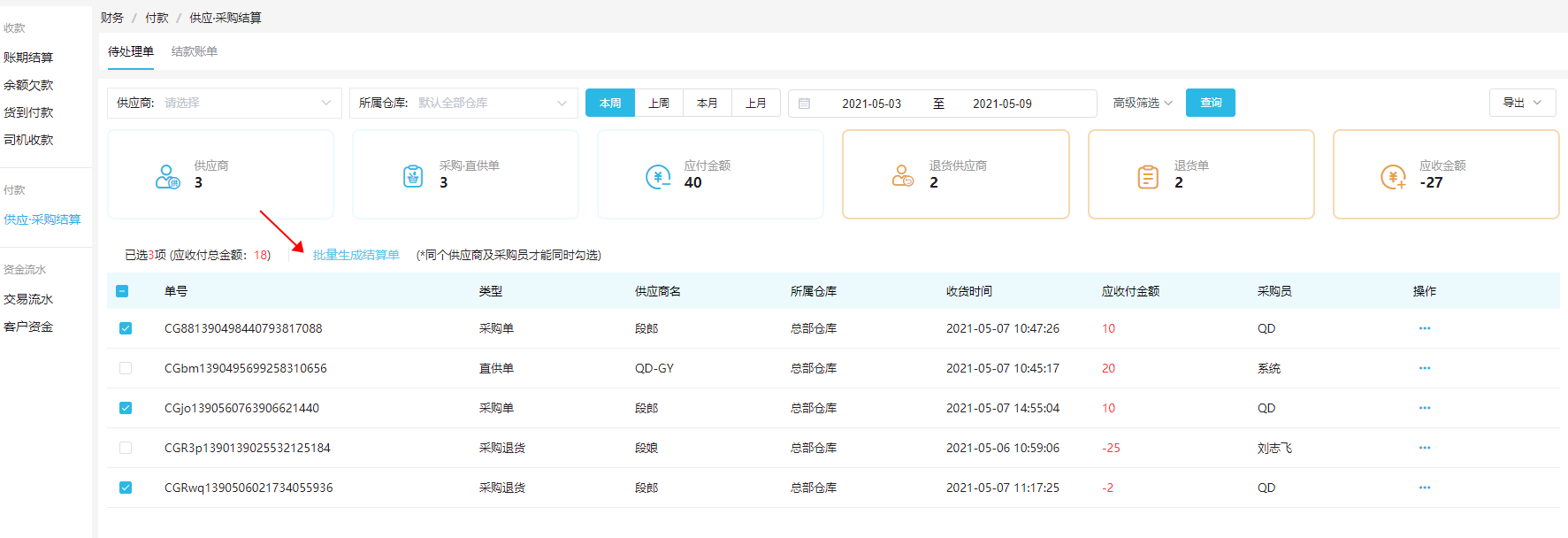Screen dimensions: 1568x538
Task: Click supplier name QD-GY cell
Action: point(654,368)
